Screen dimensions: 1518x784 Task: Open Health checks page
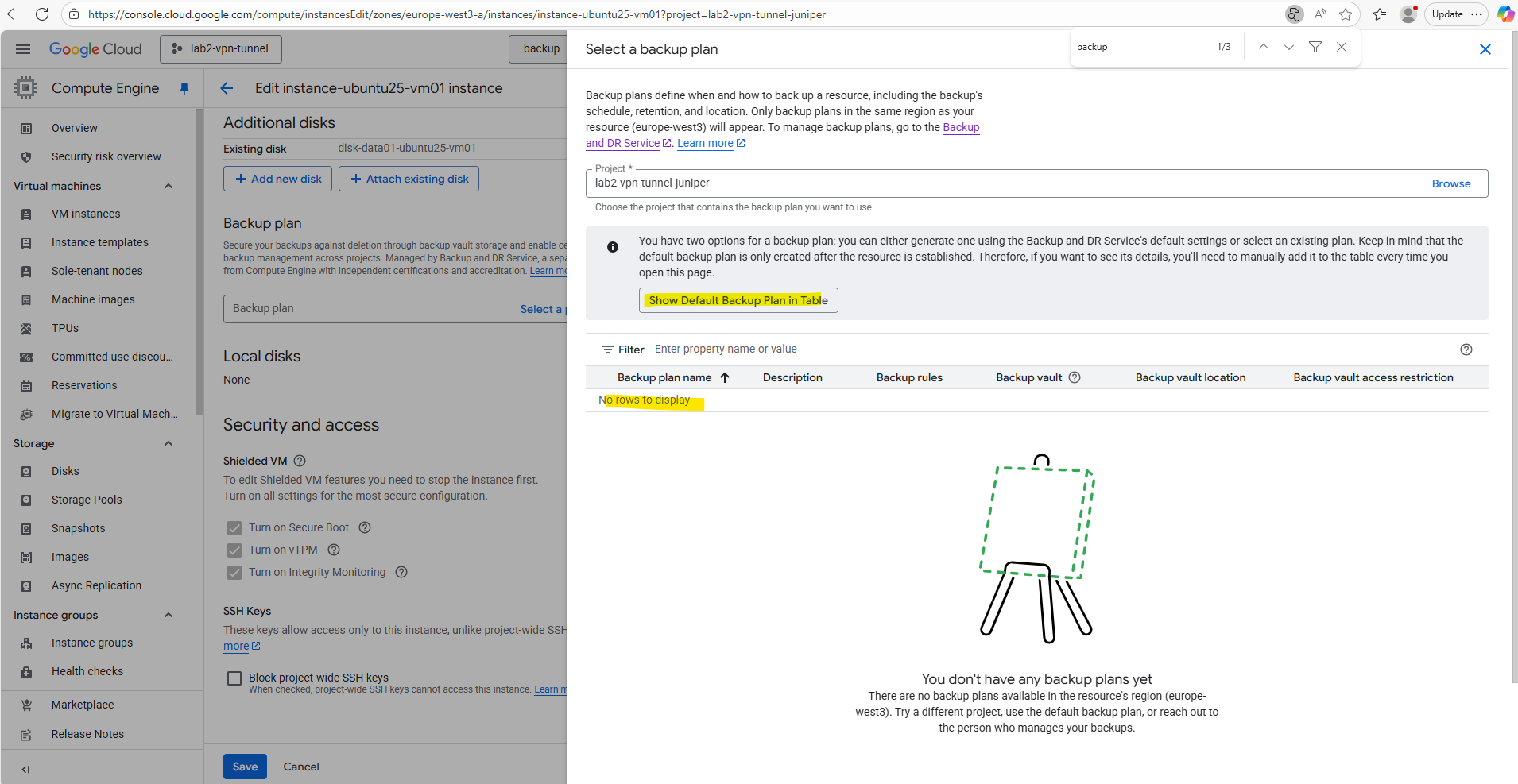click(87, 671)
